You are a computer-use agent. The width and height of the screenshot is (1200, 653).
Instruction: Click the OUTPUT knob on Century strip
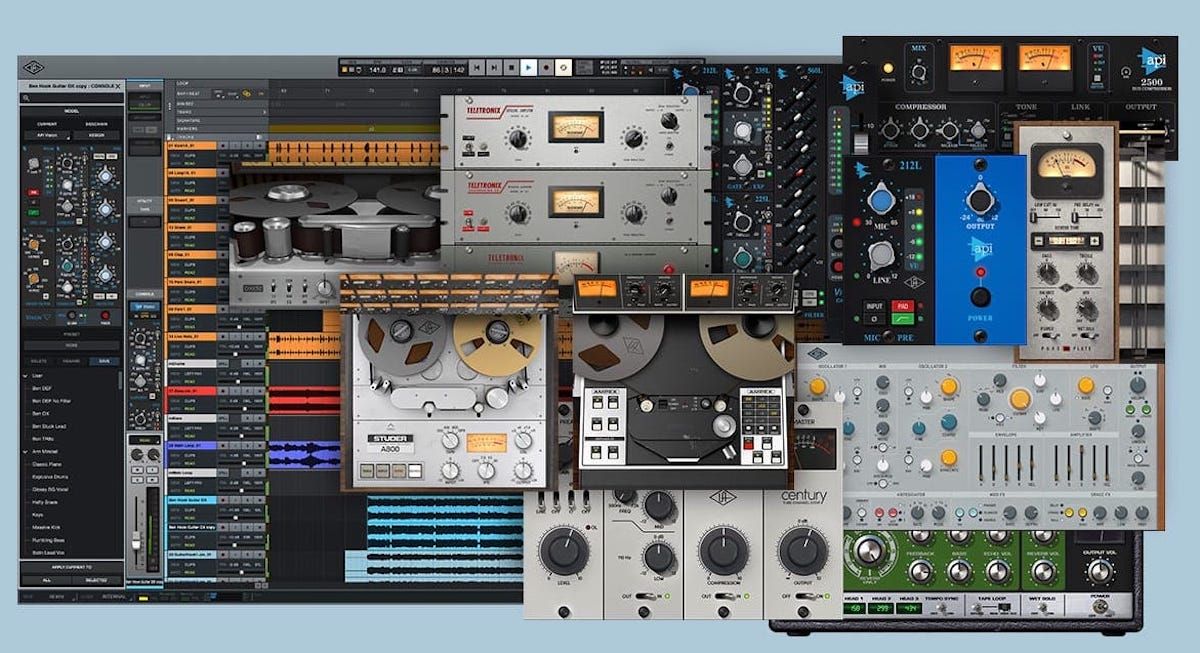[x=803, y=551]
